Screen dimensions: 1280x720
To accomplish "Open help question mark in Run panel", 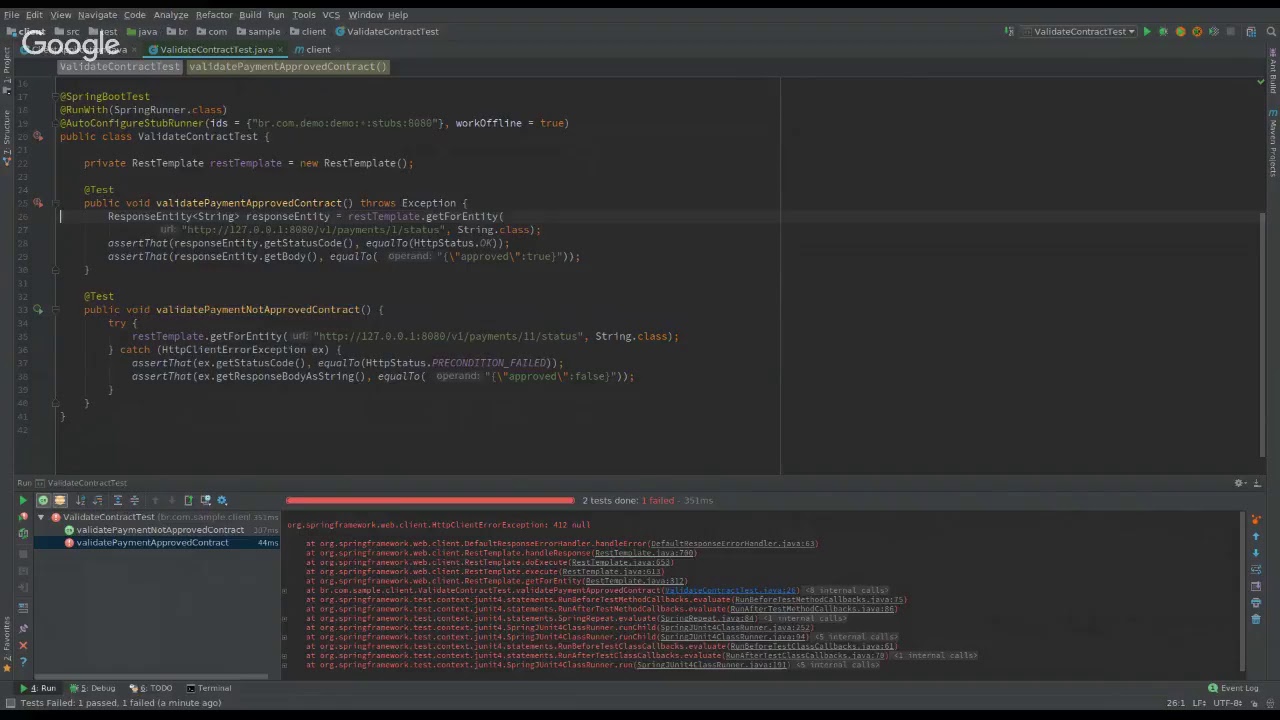I will (x=23, y=662).
